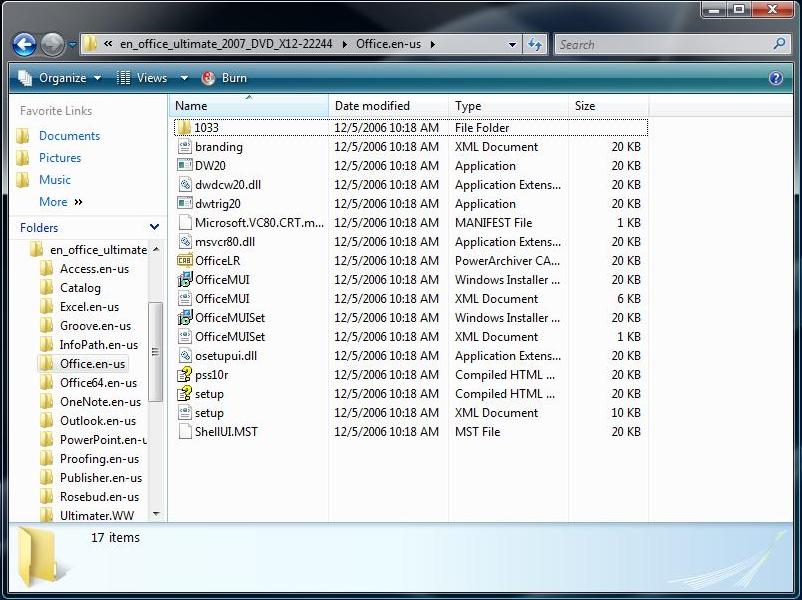Click Office.en-us in address bar path
Viewport: 802px width, 600px height.
pos(388,44)
